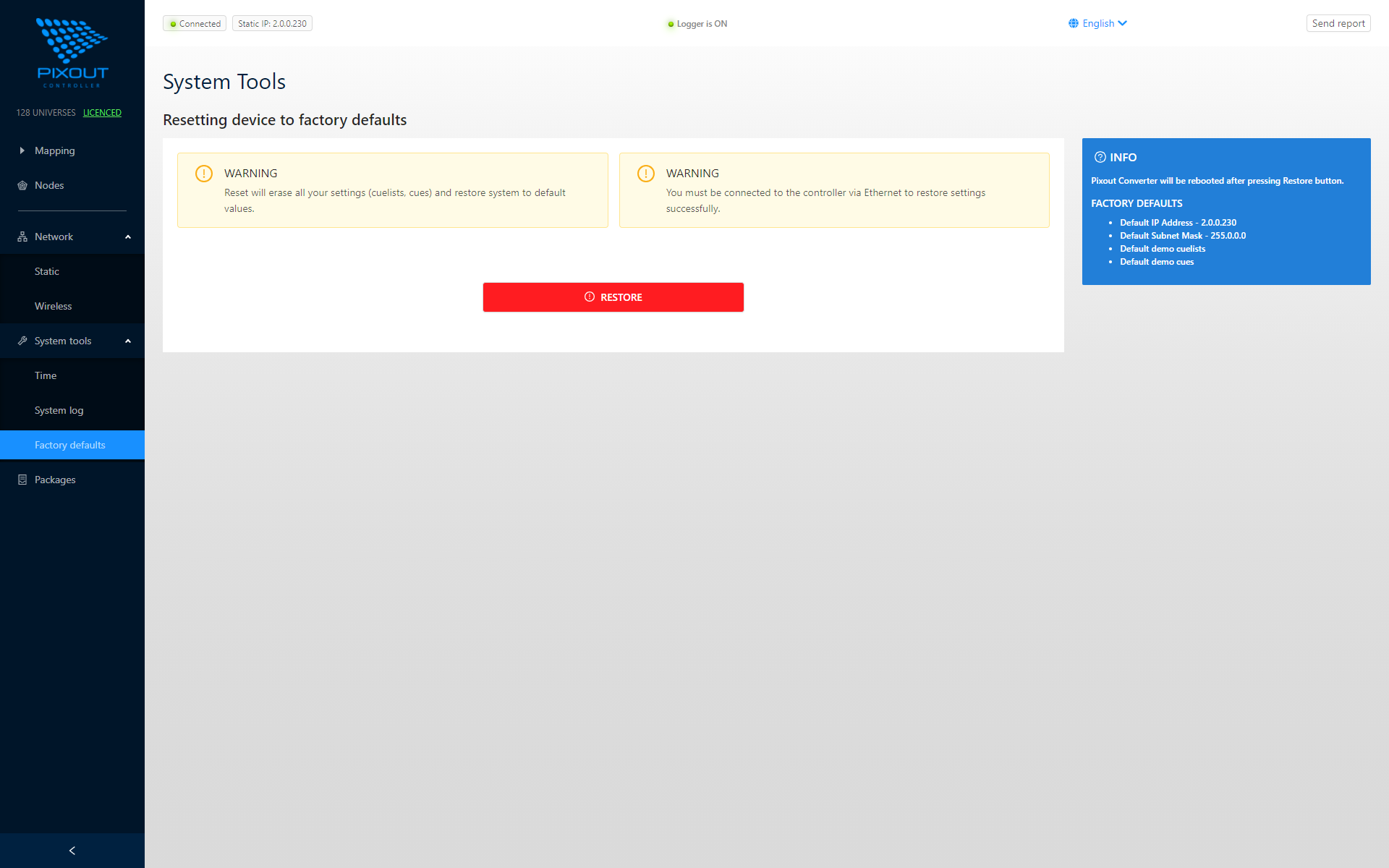Open the Static network page
The image size is (1389, 868).
[47, 271]
